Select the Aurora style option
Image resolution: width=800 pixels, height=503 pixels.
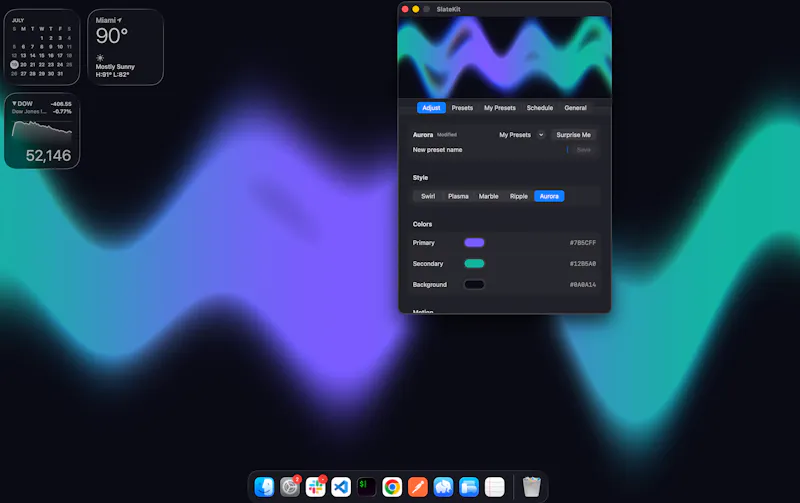tap(549, 196)
